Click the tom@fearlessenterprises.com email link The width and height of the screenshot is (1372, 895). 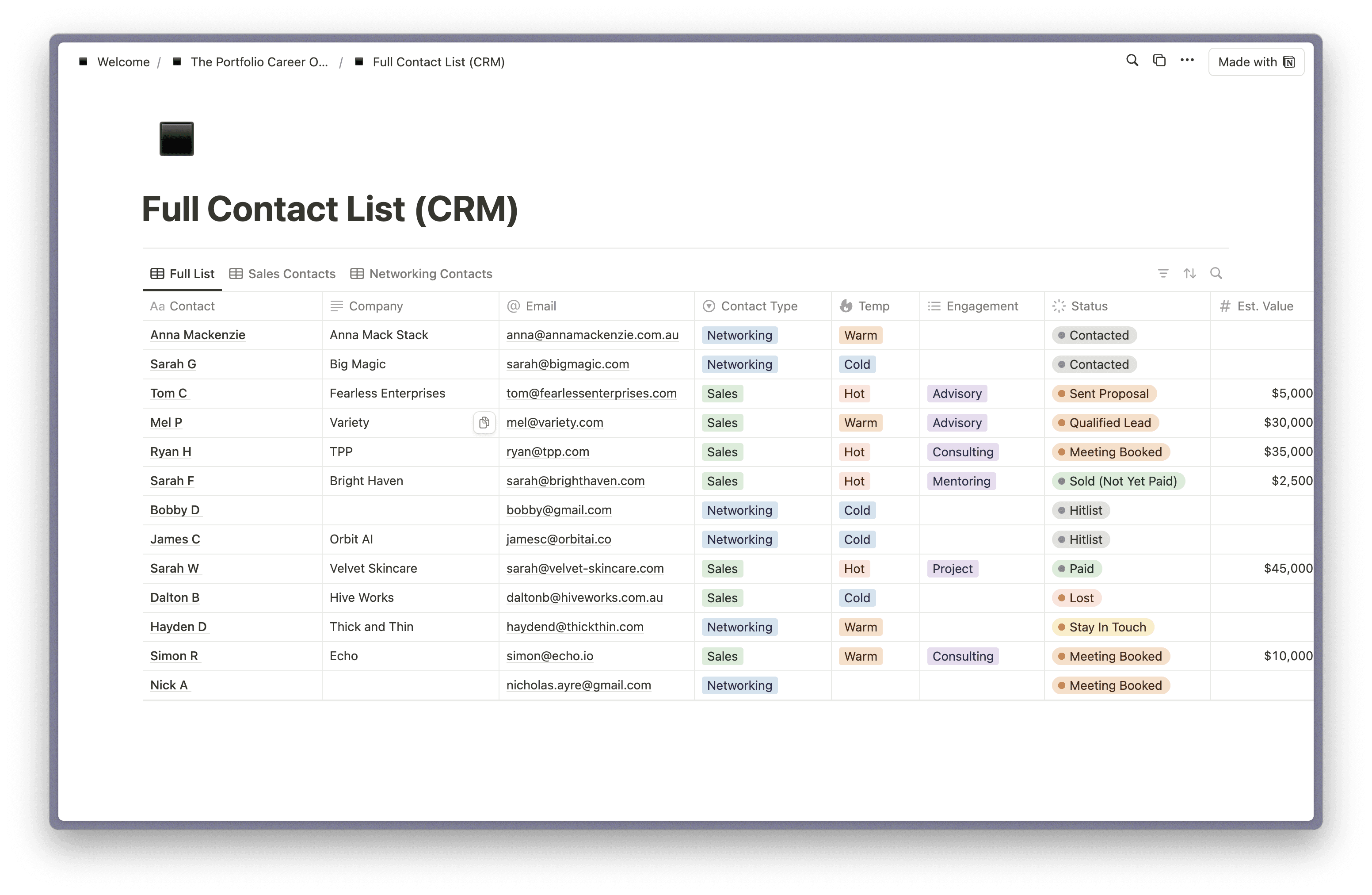point(591,393)
